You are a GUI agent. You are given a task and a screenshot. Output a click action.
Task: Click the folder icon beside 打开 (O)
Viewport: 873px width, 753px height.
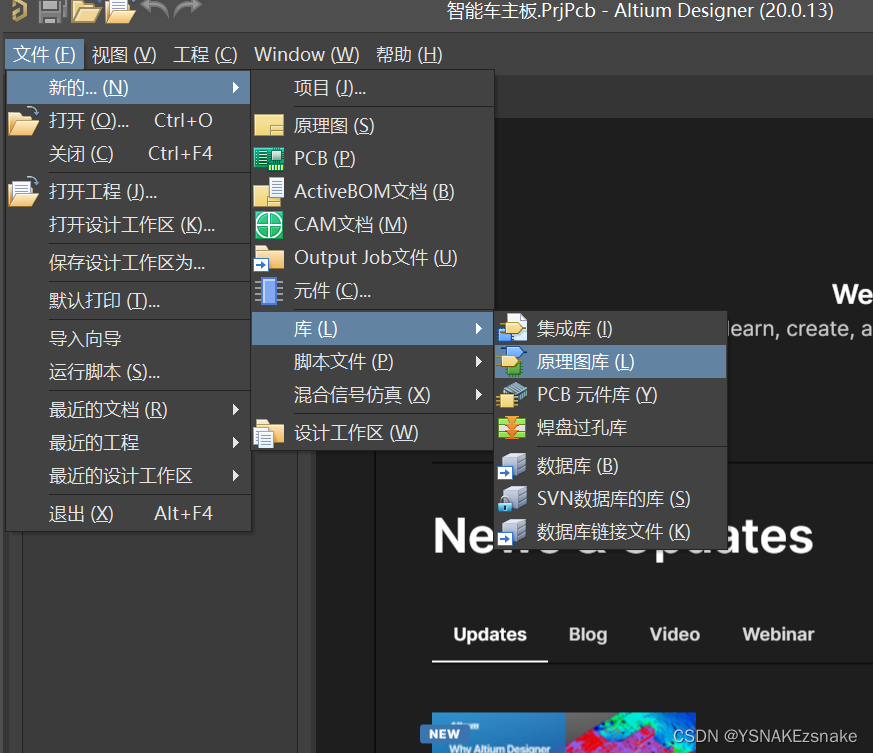[23, 121]
